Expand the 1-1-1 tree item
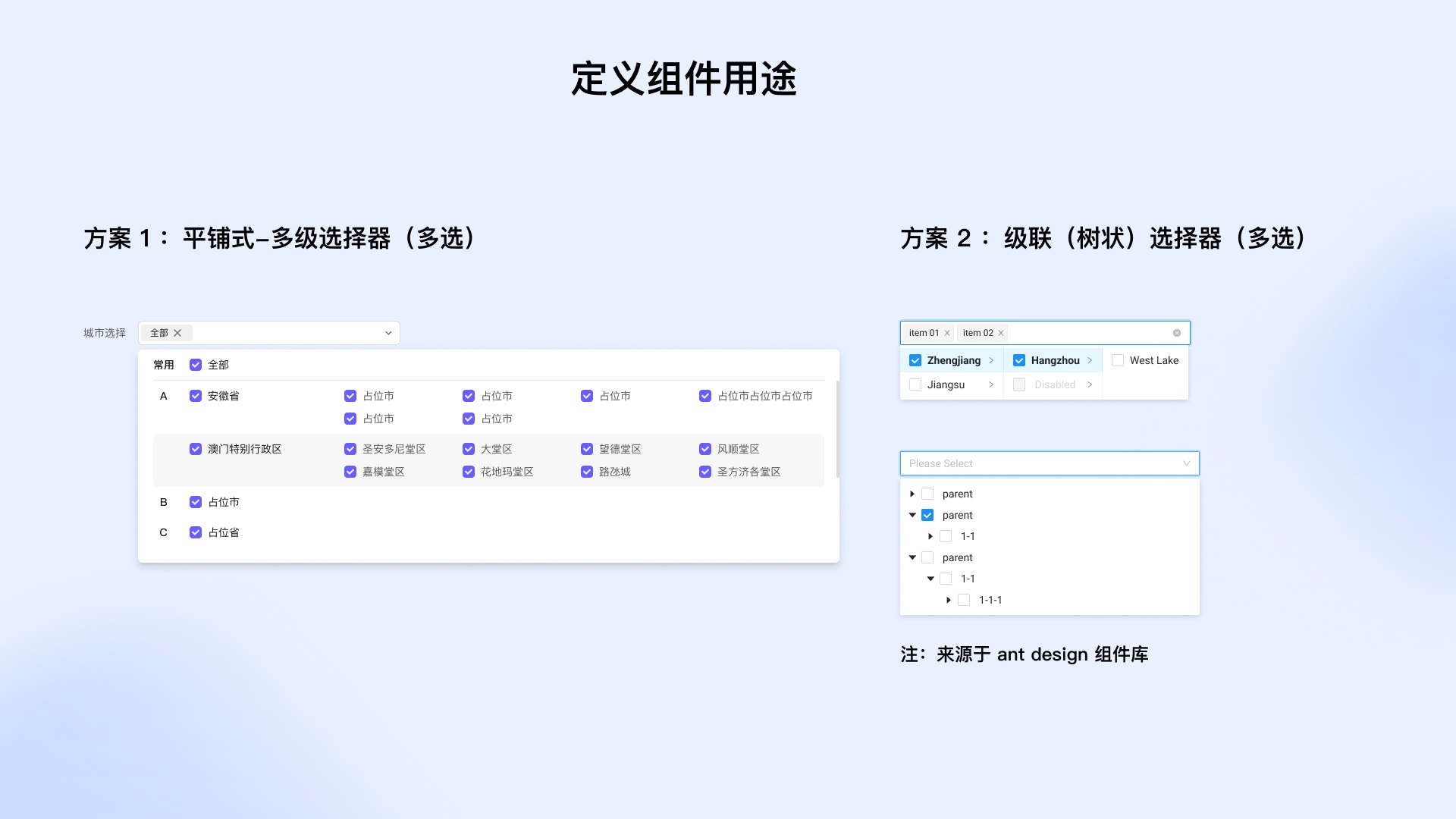 pyautogui.click(x=948, y=599)
